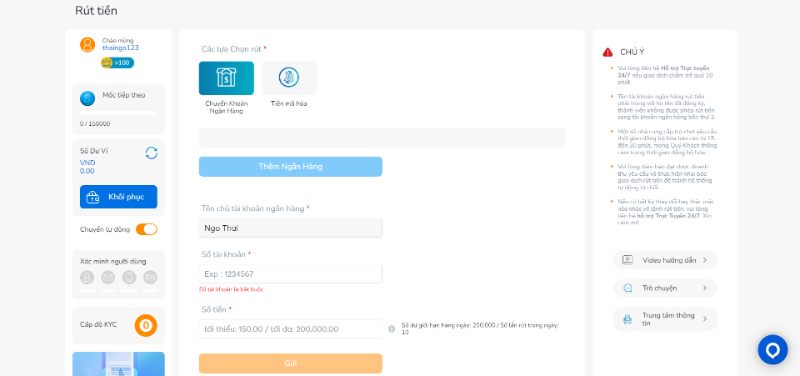Open the Video hướng dẫn link
Image resolution: width=800 pixels, height=376 pixels.
pyautogui.click(x=665, y=260)
